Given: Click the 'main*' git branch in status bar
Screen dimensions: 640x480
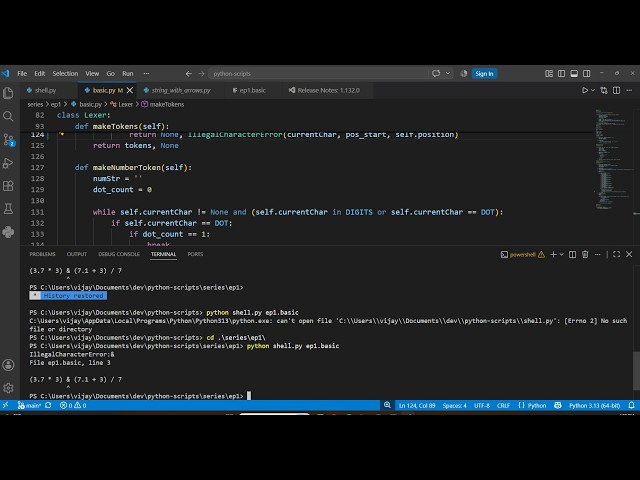Looking at the screenshot, I should coord(29,405).
